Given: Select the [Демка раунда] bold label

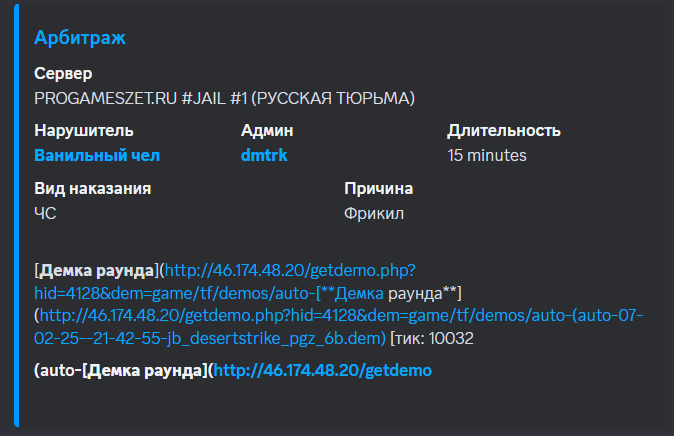Looking at the screenshot, I should [x=97, y=270].
